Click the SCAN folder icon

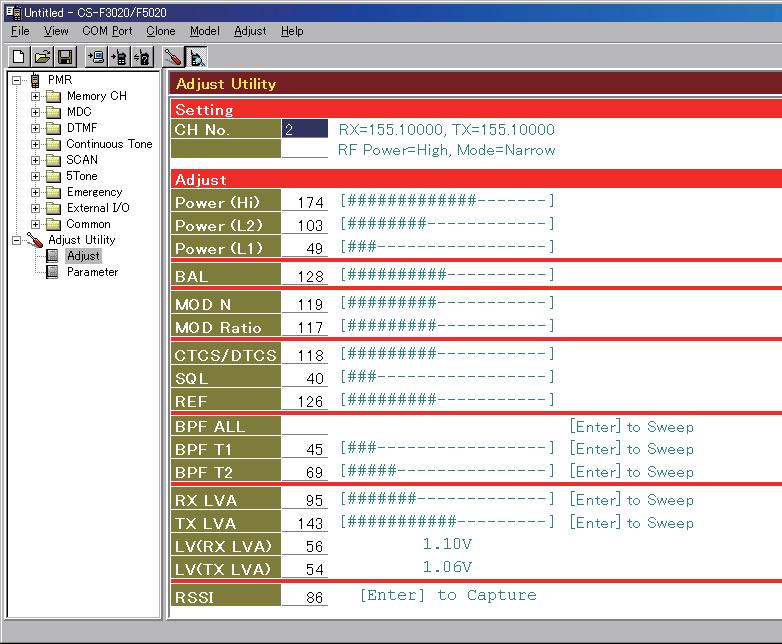[53, 160]
